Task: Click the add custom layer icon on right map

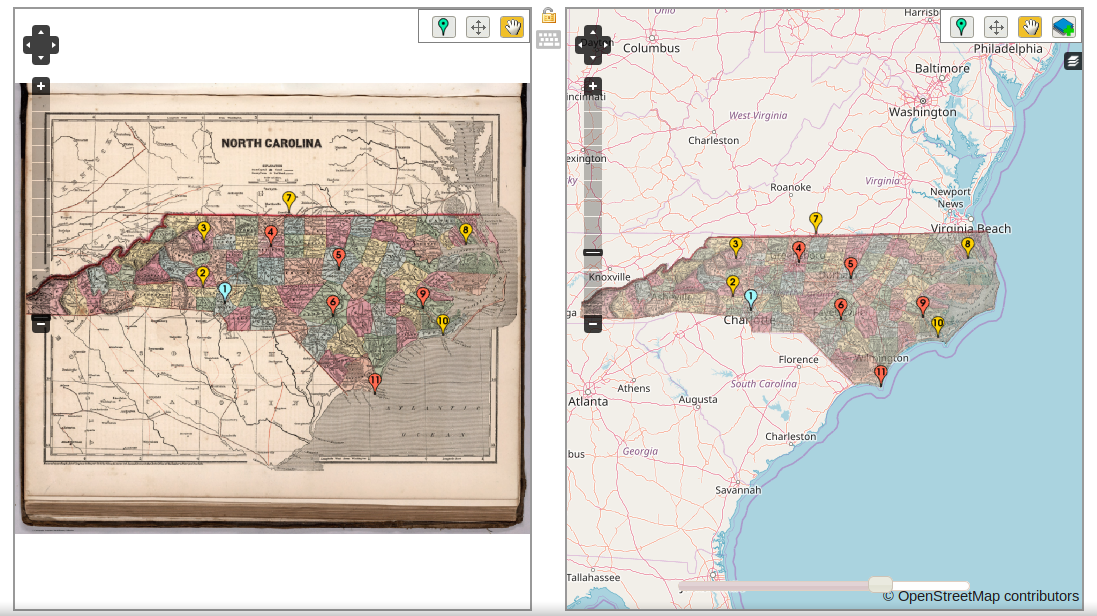Action: point(1063,27)
